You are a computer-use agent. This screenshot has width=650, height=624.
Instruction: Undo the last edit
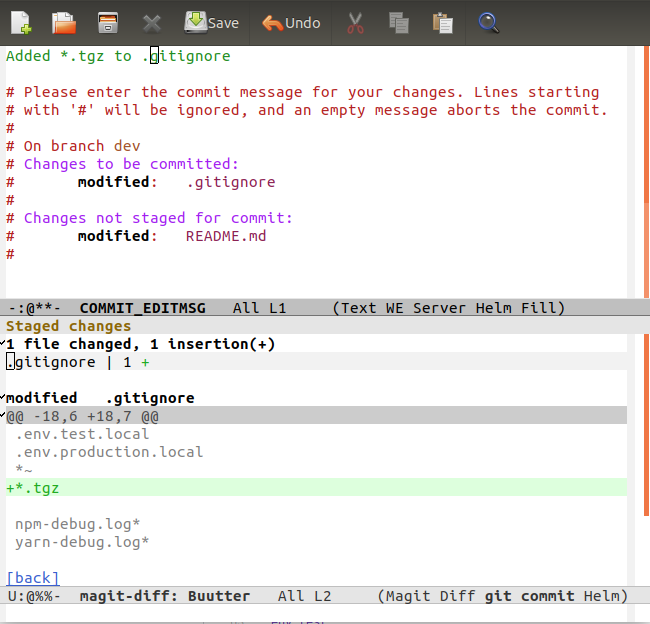(x=291, y=22)
